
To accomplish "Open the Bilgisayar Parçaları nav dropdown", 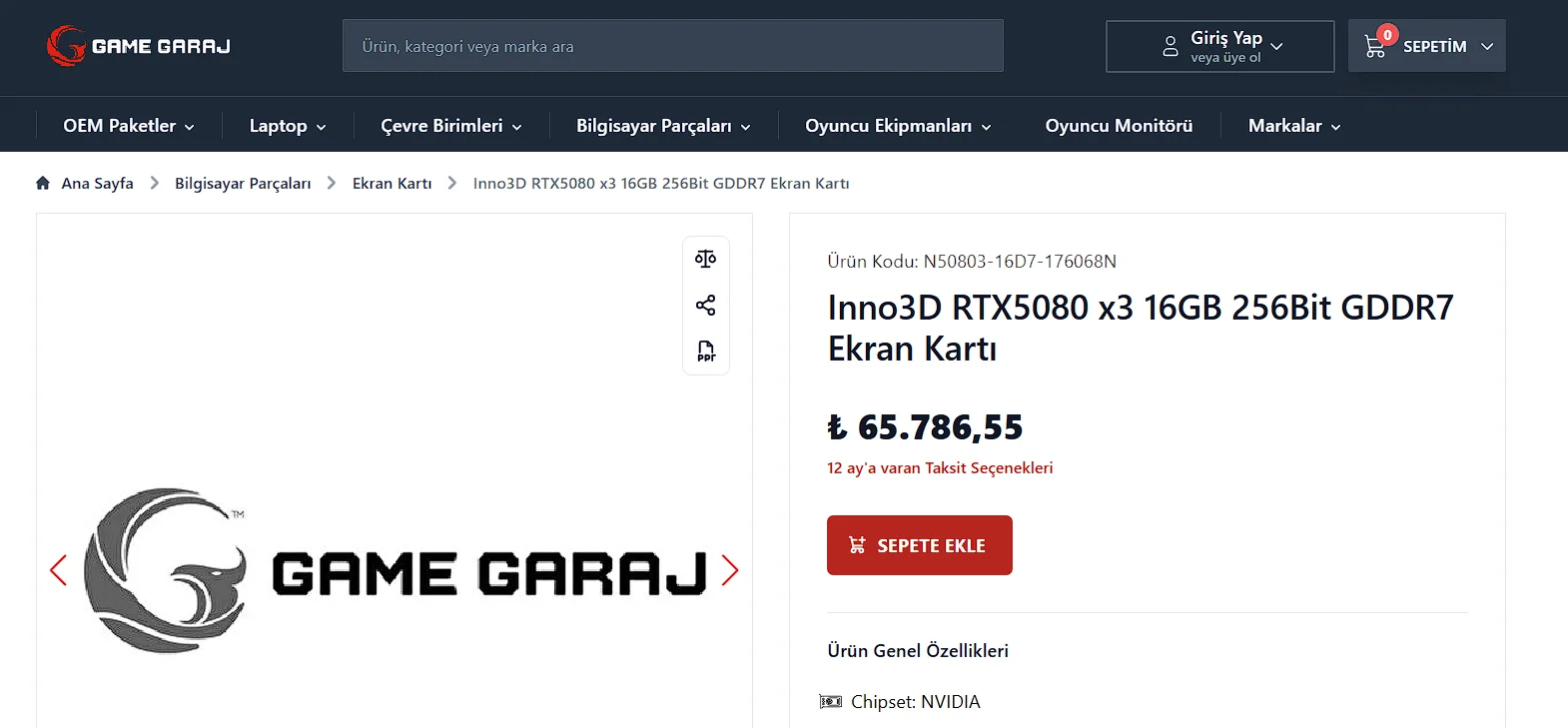I will pyautogui.click(x=663, y=126).
